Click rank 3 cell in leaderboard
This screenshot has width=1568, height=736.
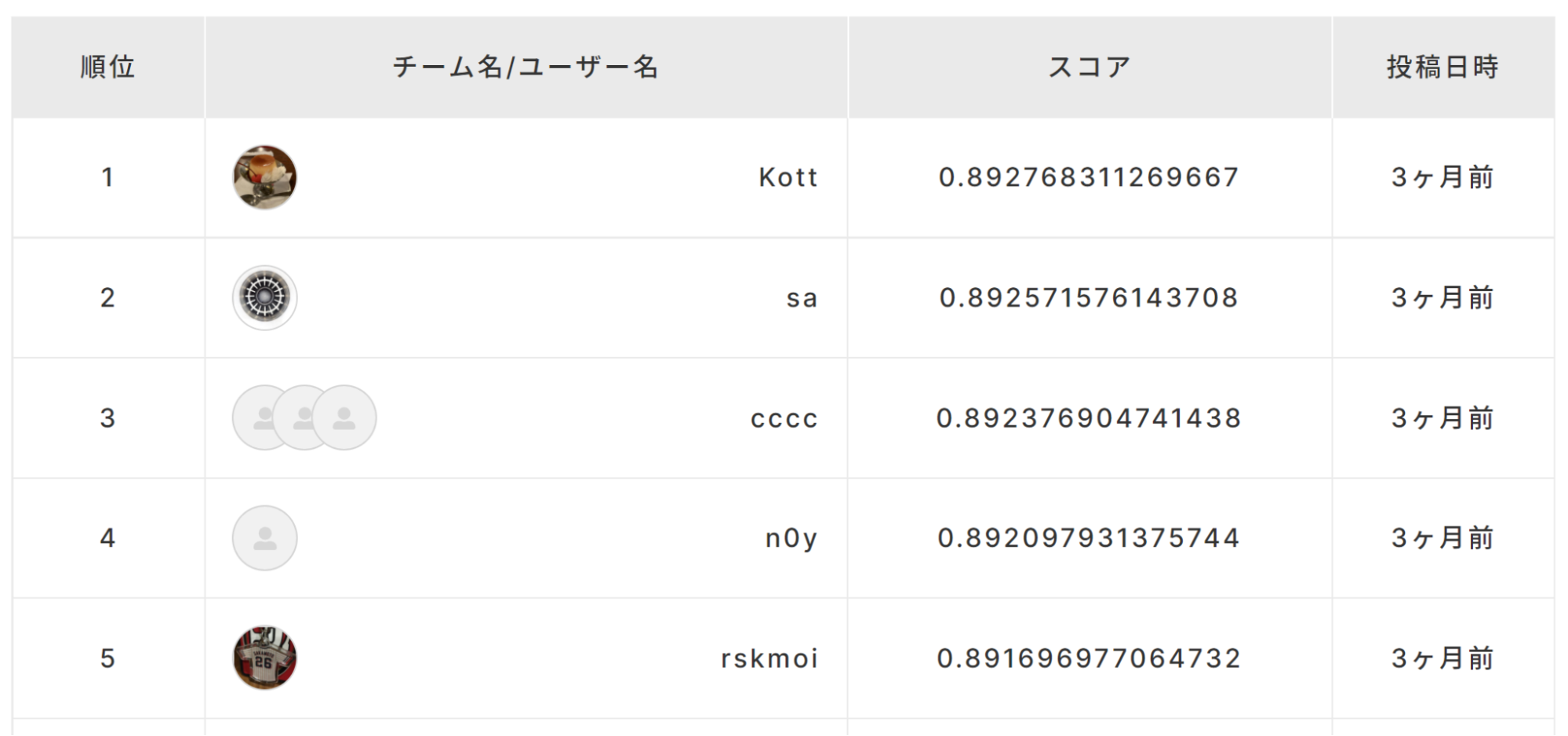pos(108,418)
